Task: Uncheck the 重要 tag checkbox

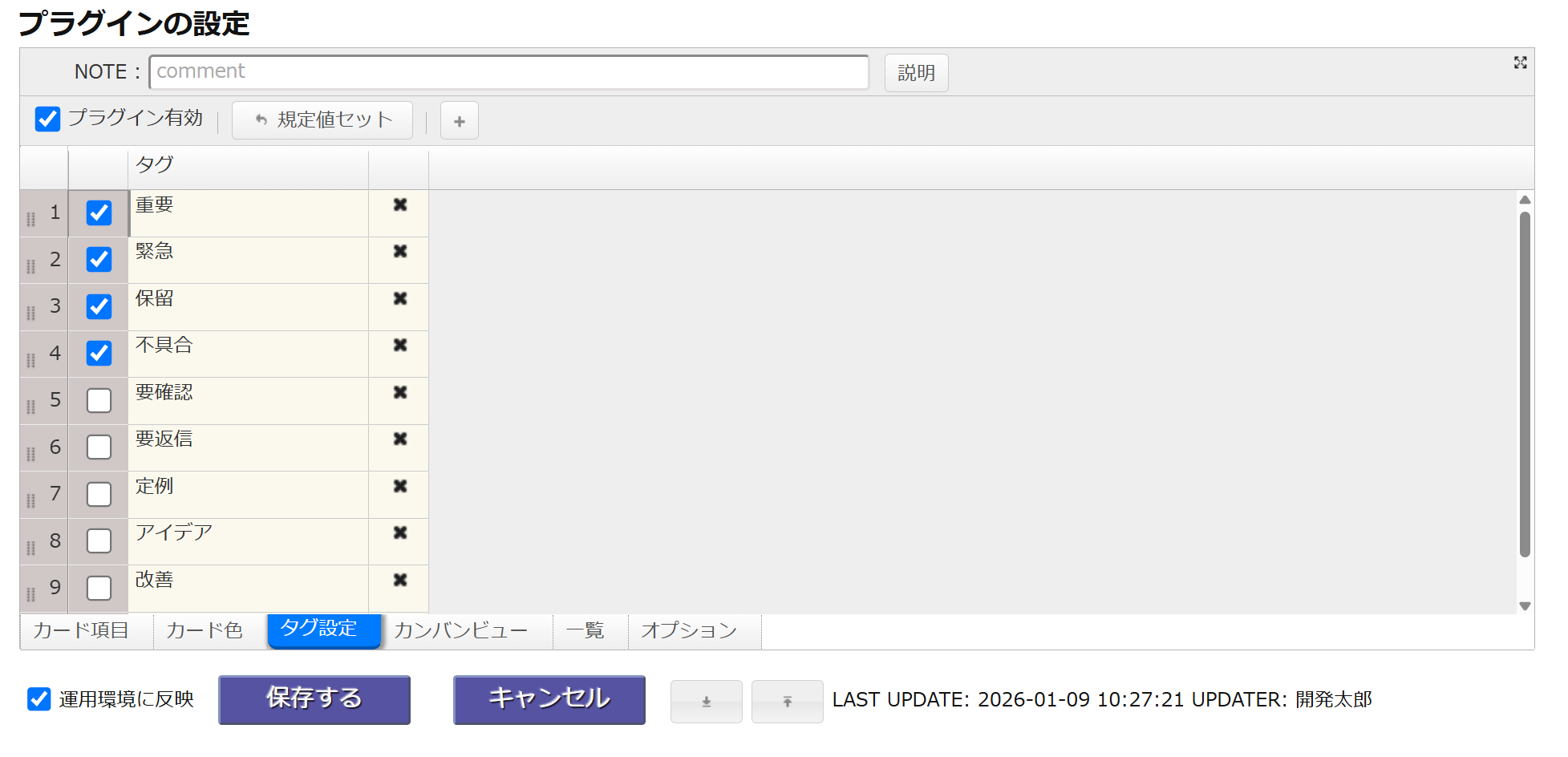Action: pos(99,213)
